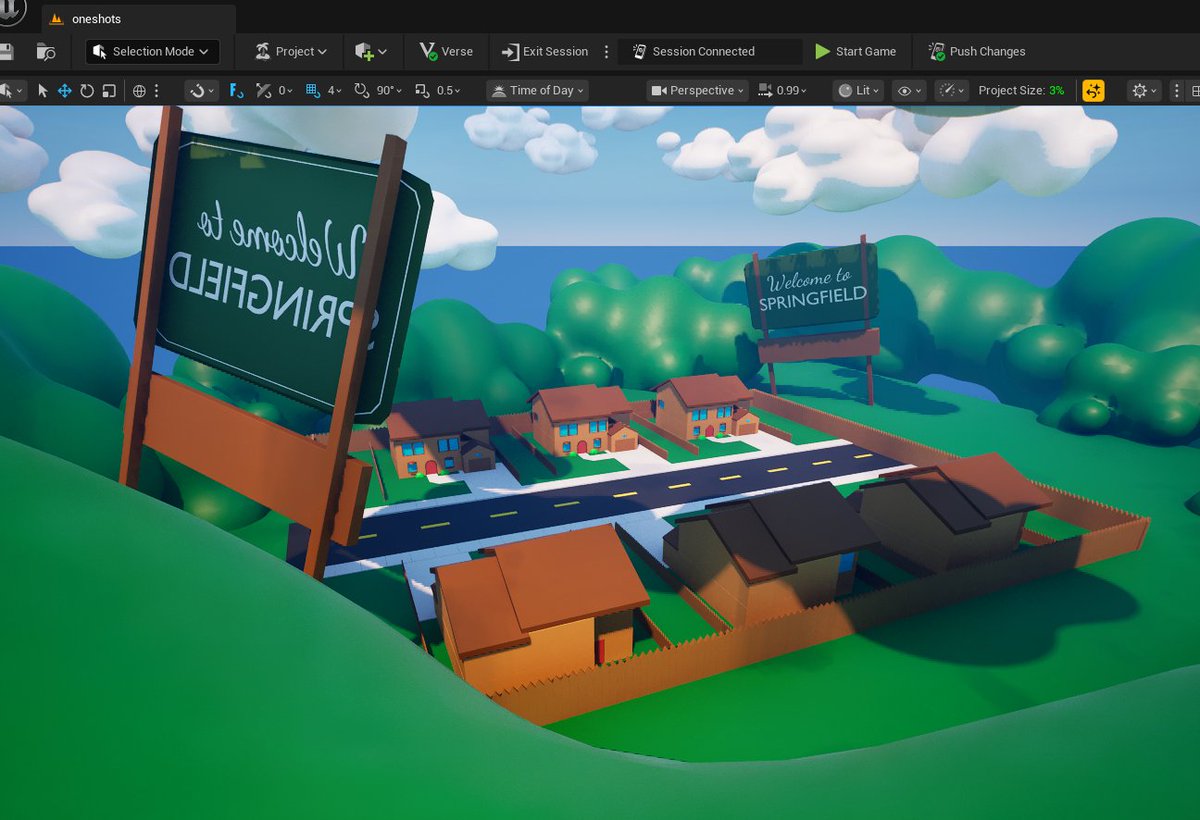Toggle Fortnite grid snapping icon
The image size is (1200, 820).
point(237,90)
